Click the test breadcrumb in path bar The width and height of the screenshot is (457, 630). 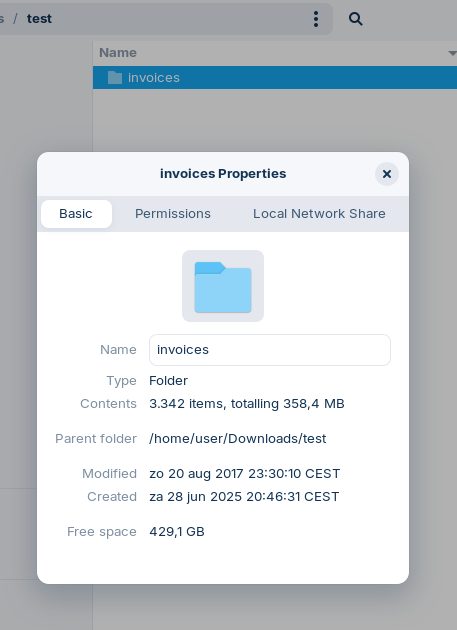[x=39, y=19]
